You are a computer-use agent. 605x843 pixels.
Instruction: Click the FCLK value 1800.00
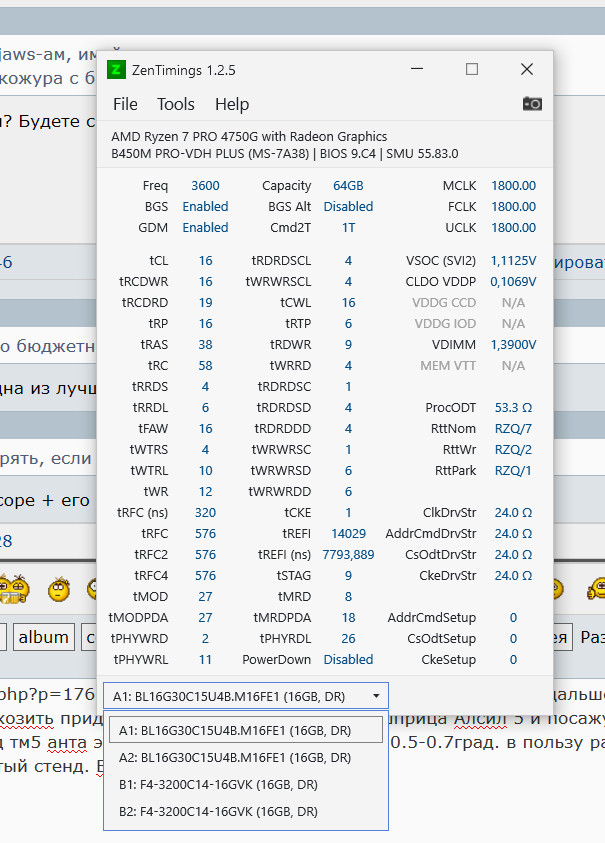pyautogui.click(x=514, y=206)
